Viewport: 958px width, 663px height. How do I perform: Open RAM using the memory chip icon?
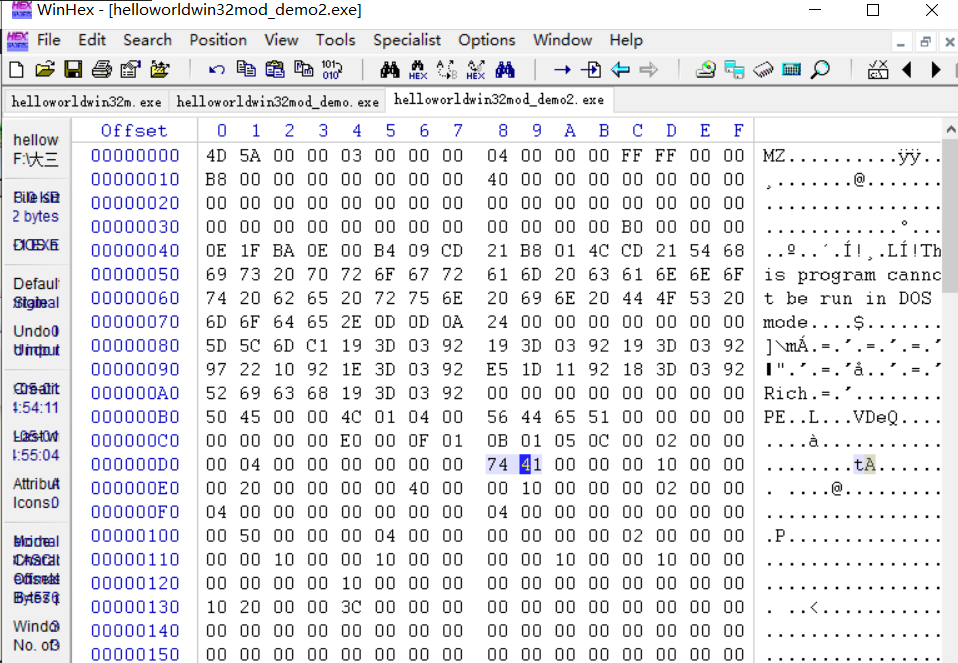(x=763, y=70)
